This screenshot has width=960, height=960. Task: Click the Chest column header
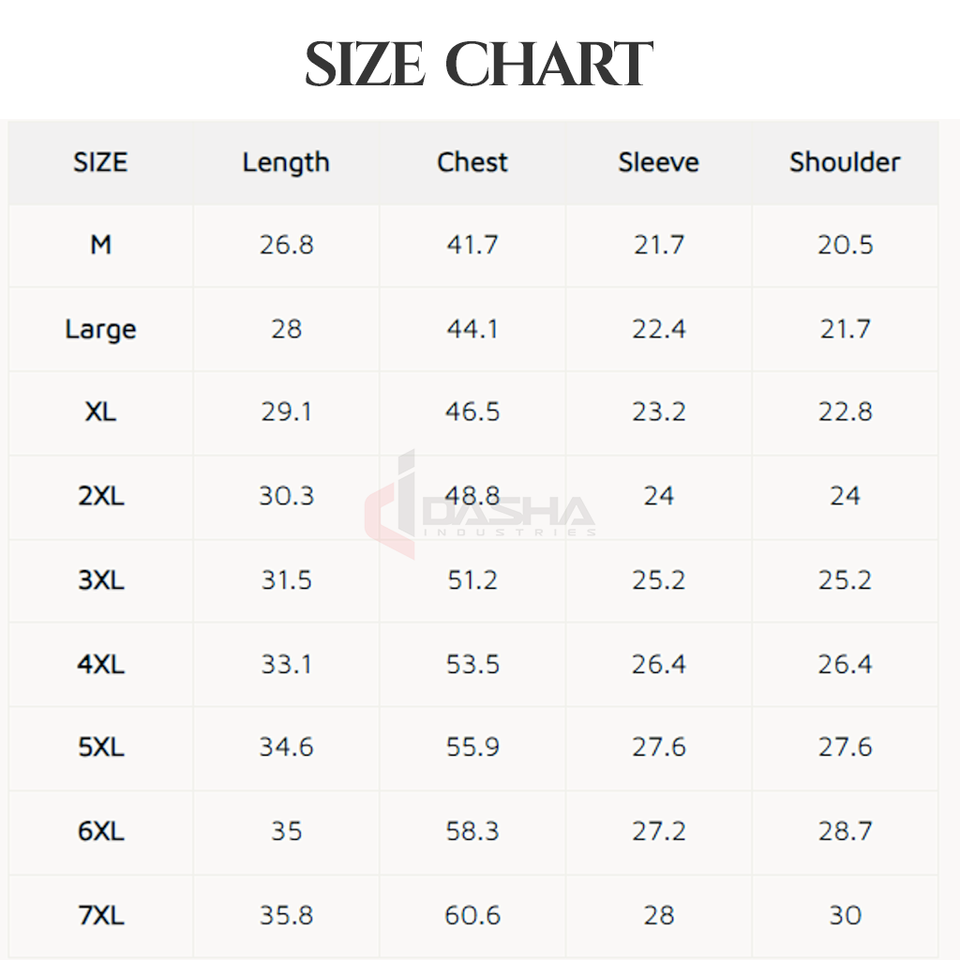click(472, 162)
